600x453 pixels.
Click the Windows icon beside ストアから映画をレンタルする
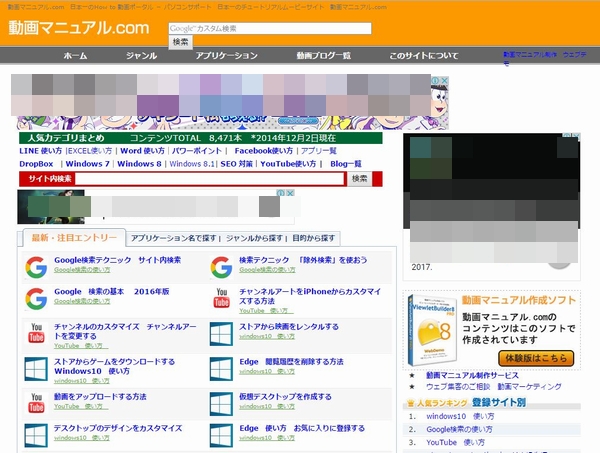click(x=221, y=334)
